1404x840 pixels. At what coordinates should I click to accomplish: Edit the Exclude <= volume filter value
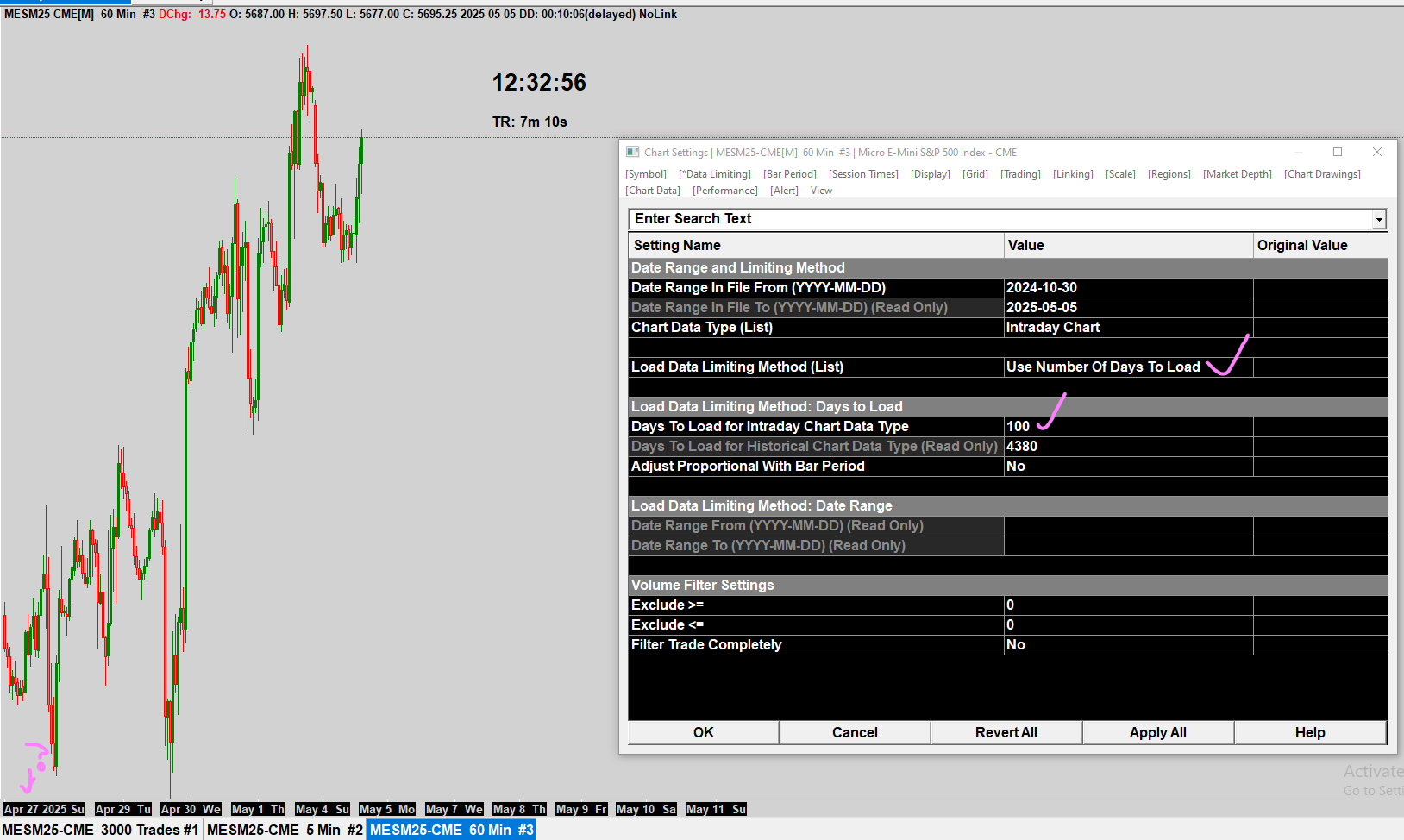[1128, 625]
